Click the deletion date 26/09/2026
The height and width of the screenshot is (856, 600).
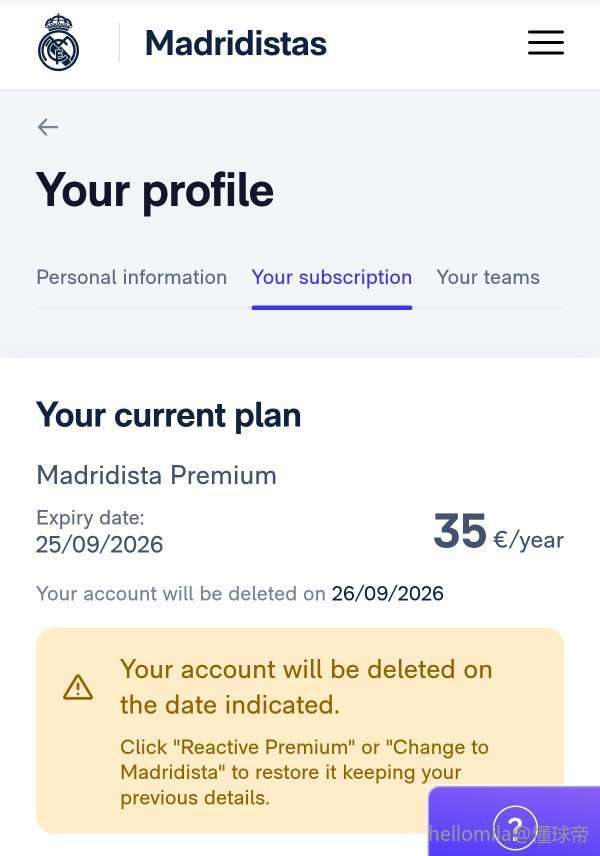[x=387, y=594]
